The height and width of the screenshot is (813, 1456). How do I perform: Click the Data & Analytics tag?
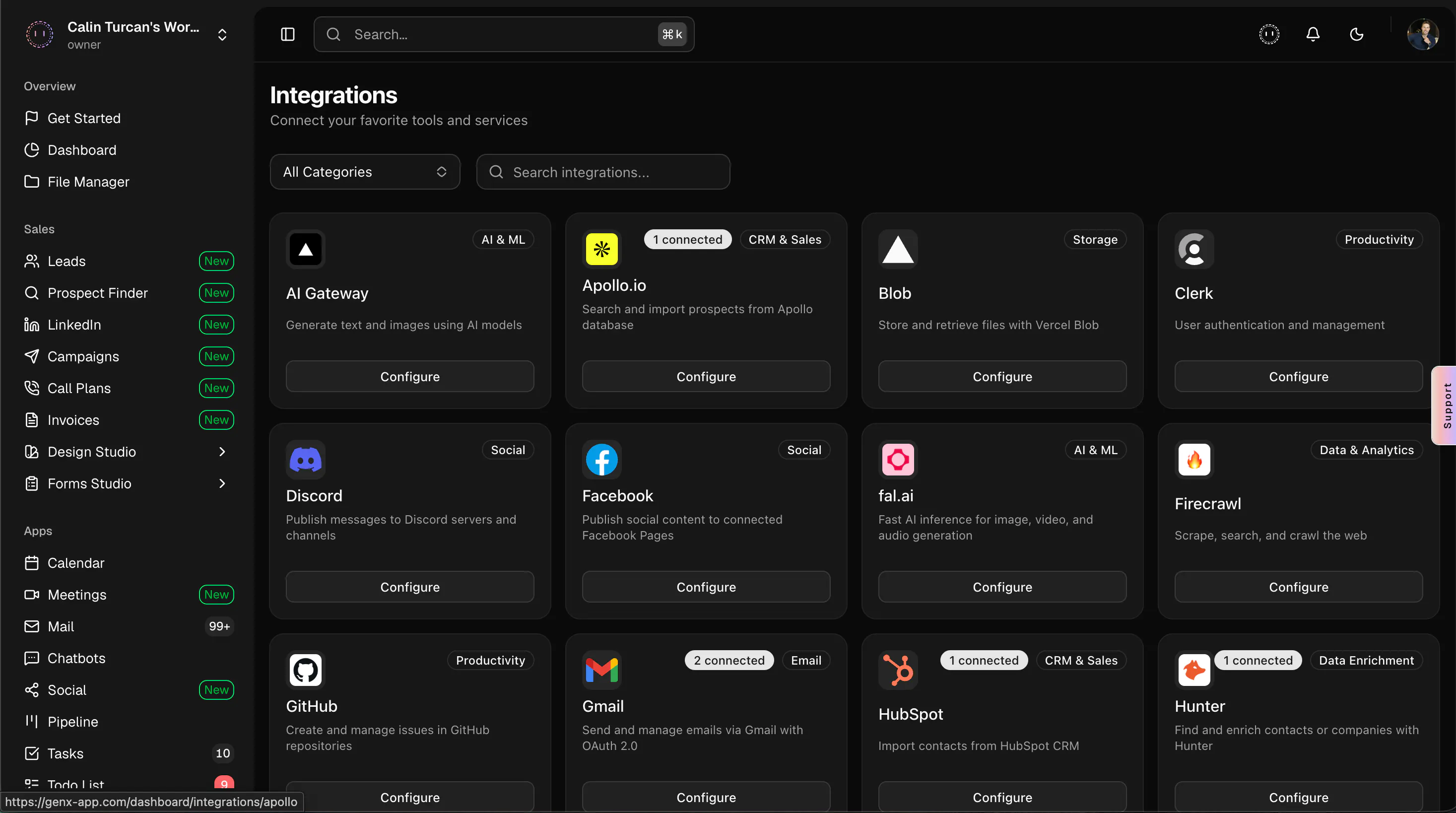click(1366, 450)
